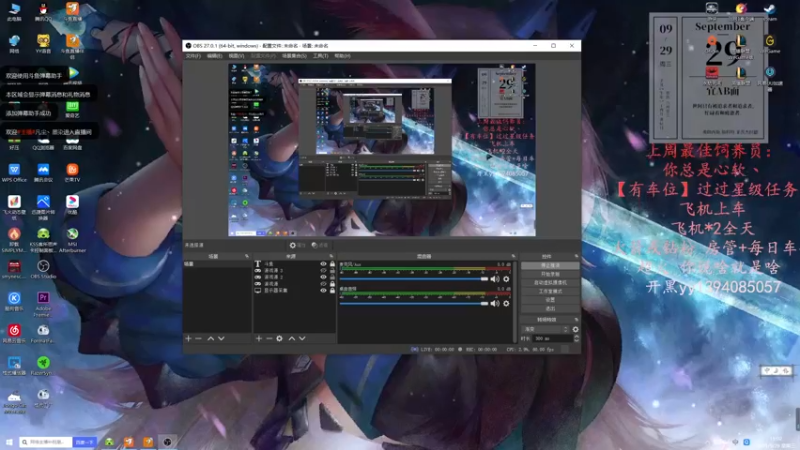Toggle visibility of 游戏源 3 source
800x450 pixels.
point(323,270)
